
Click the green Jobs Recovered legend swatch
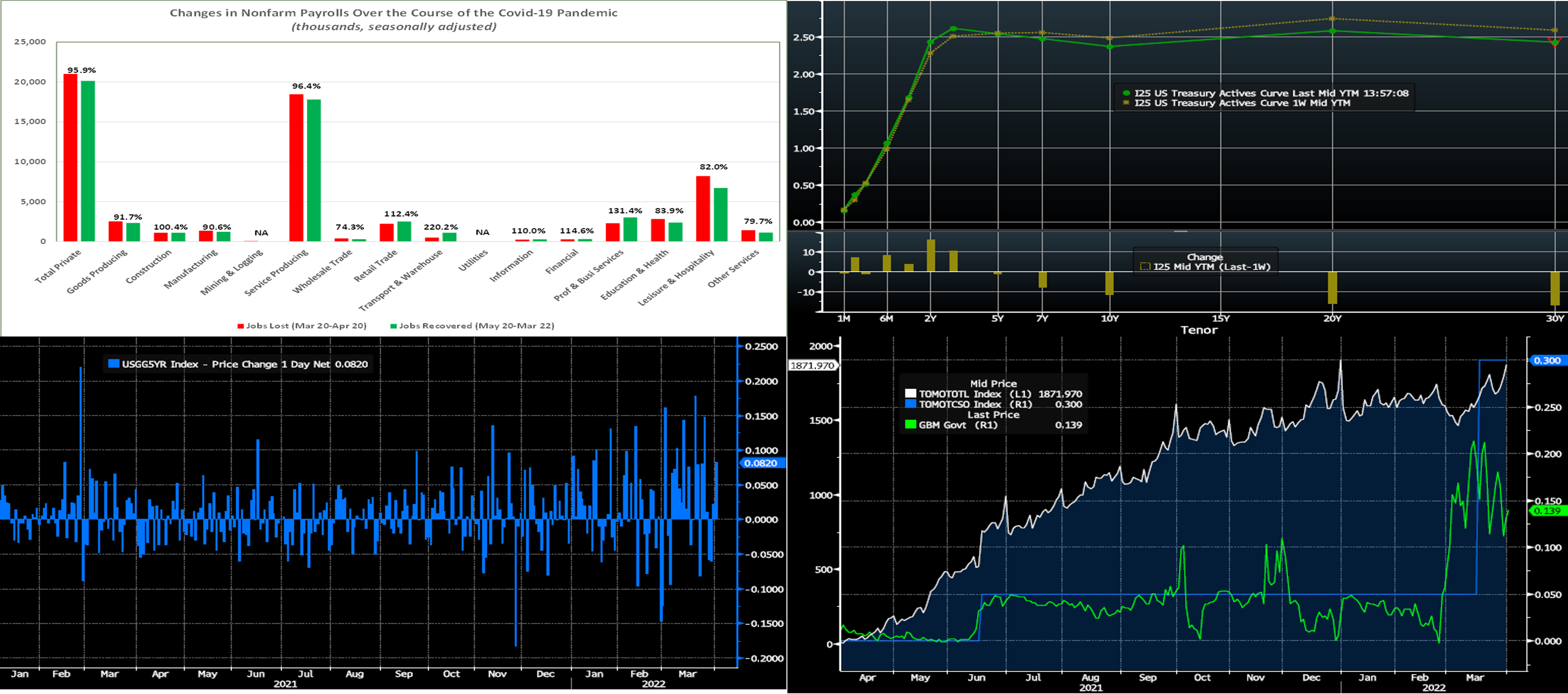point(393,326)
